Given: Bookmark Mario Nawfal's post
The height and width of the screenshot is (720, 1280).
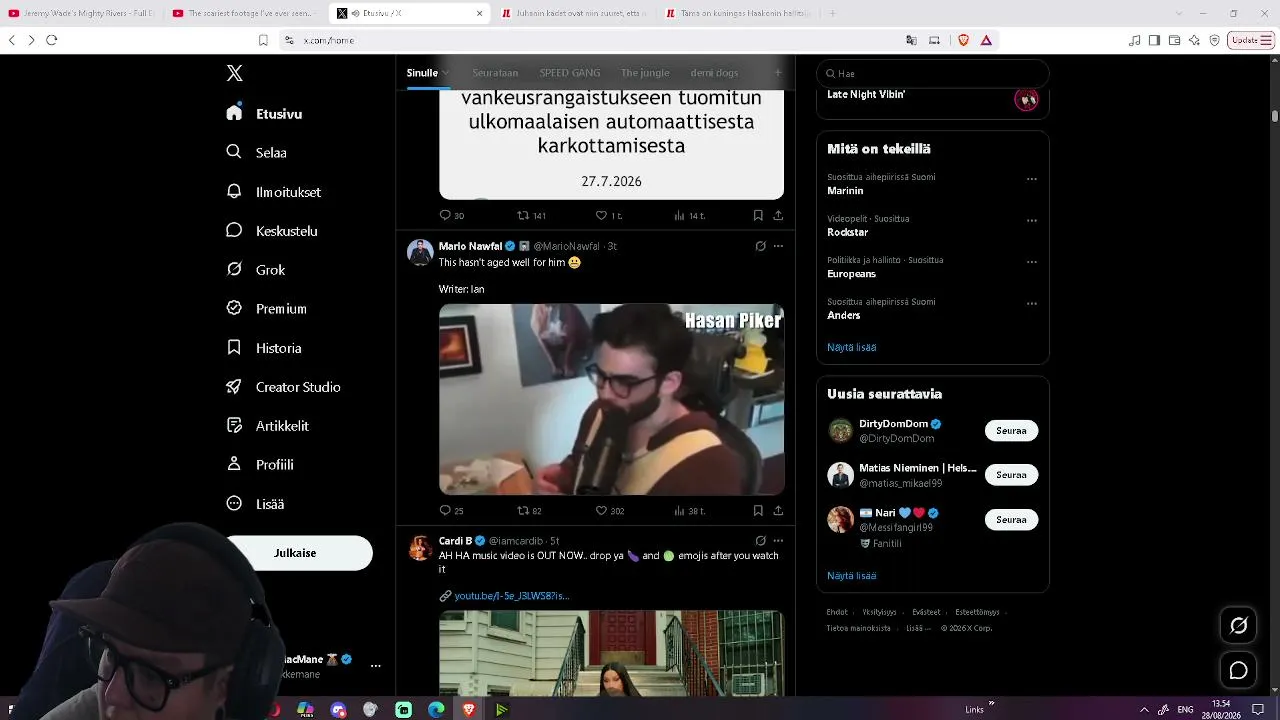Looking at the screenshot, I should 758,511.
